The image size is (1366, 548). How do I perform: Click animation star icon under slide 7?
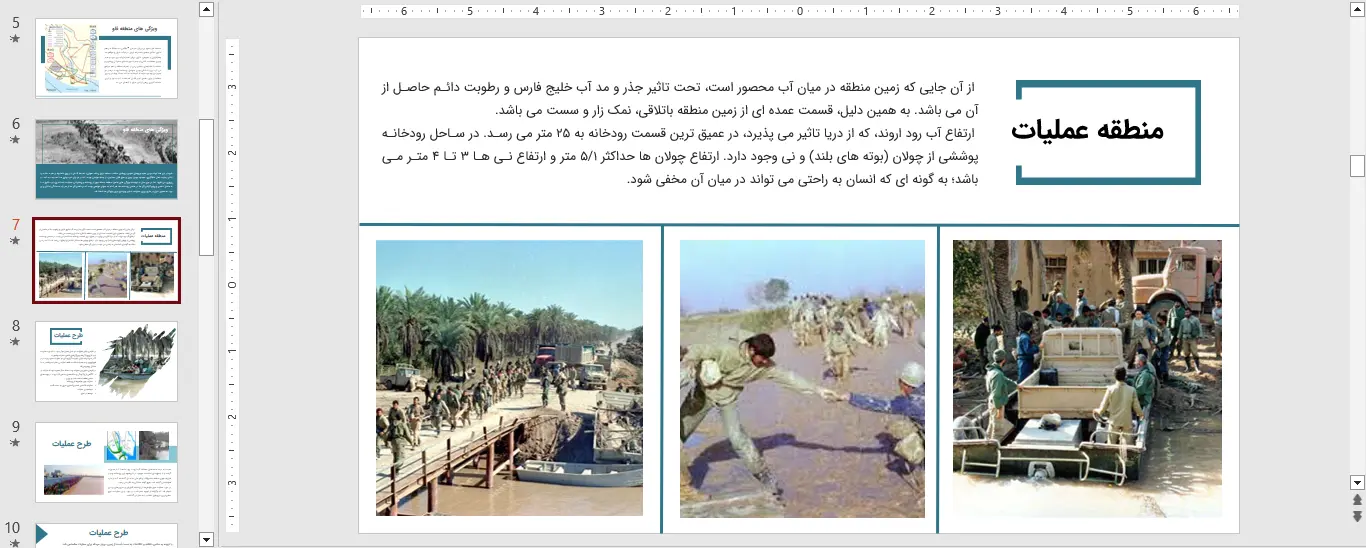point(14,241)
